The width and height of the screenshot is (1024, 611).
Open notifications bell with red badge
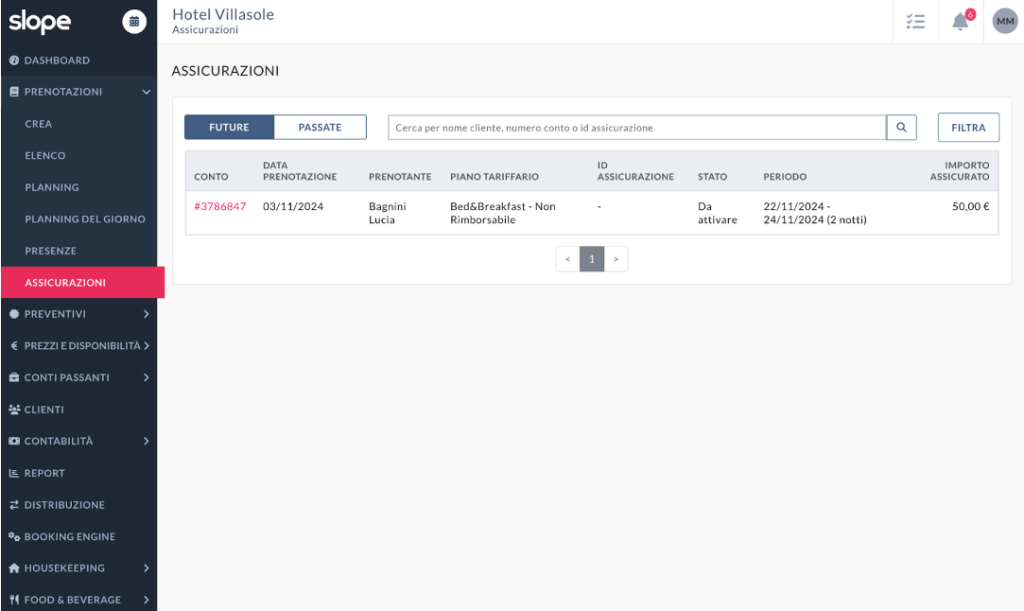[961, 22]
